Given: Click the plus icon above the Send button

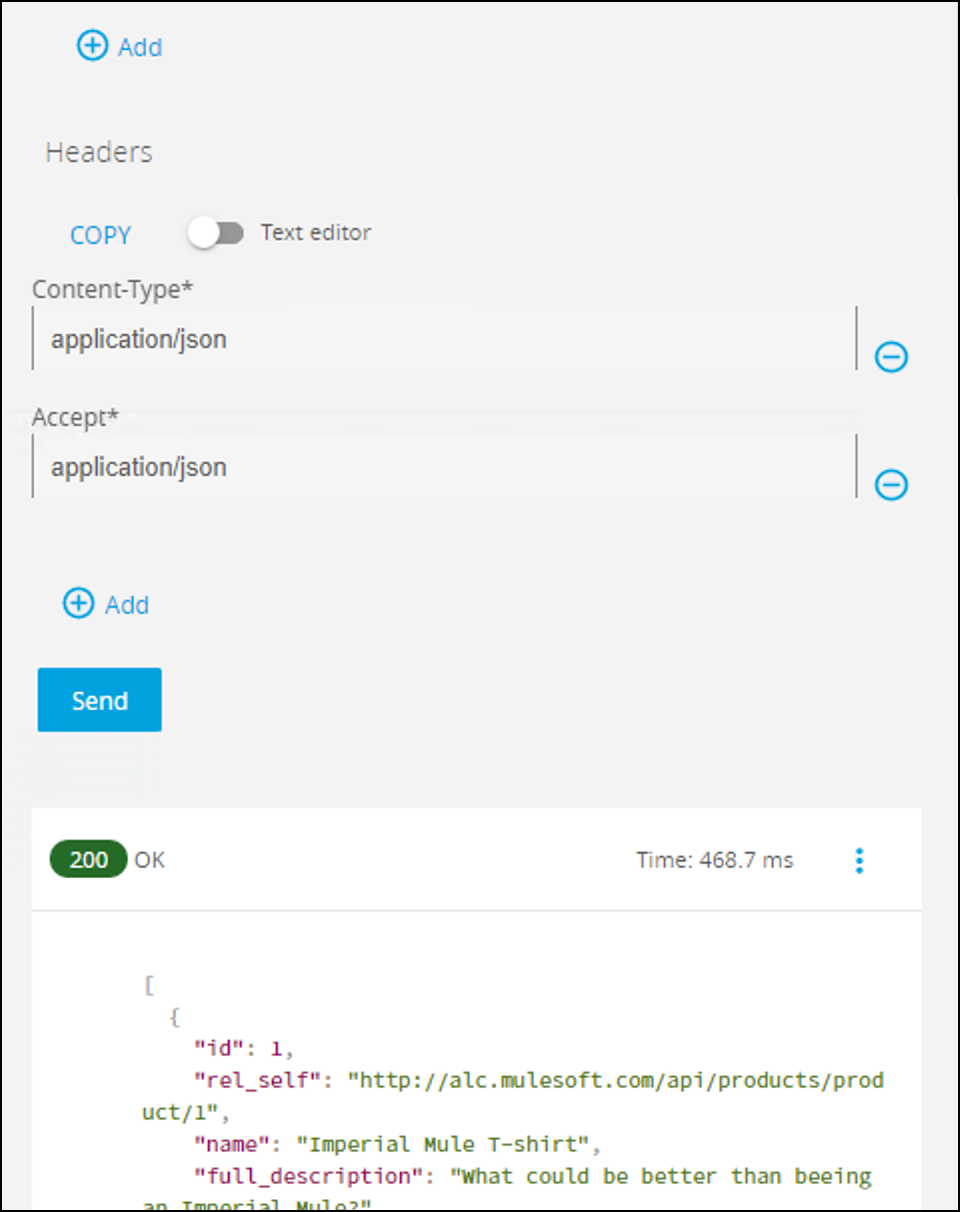Looking at the screenshot, I should point(78,603).
